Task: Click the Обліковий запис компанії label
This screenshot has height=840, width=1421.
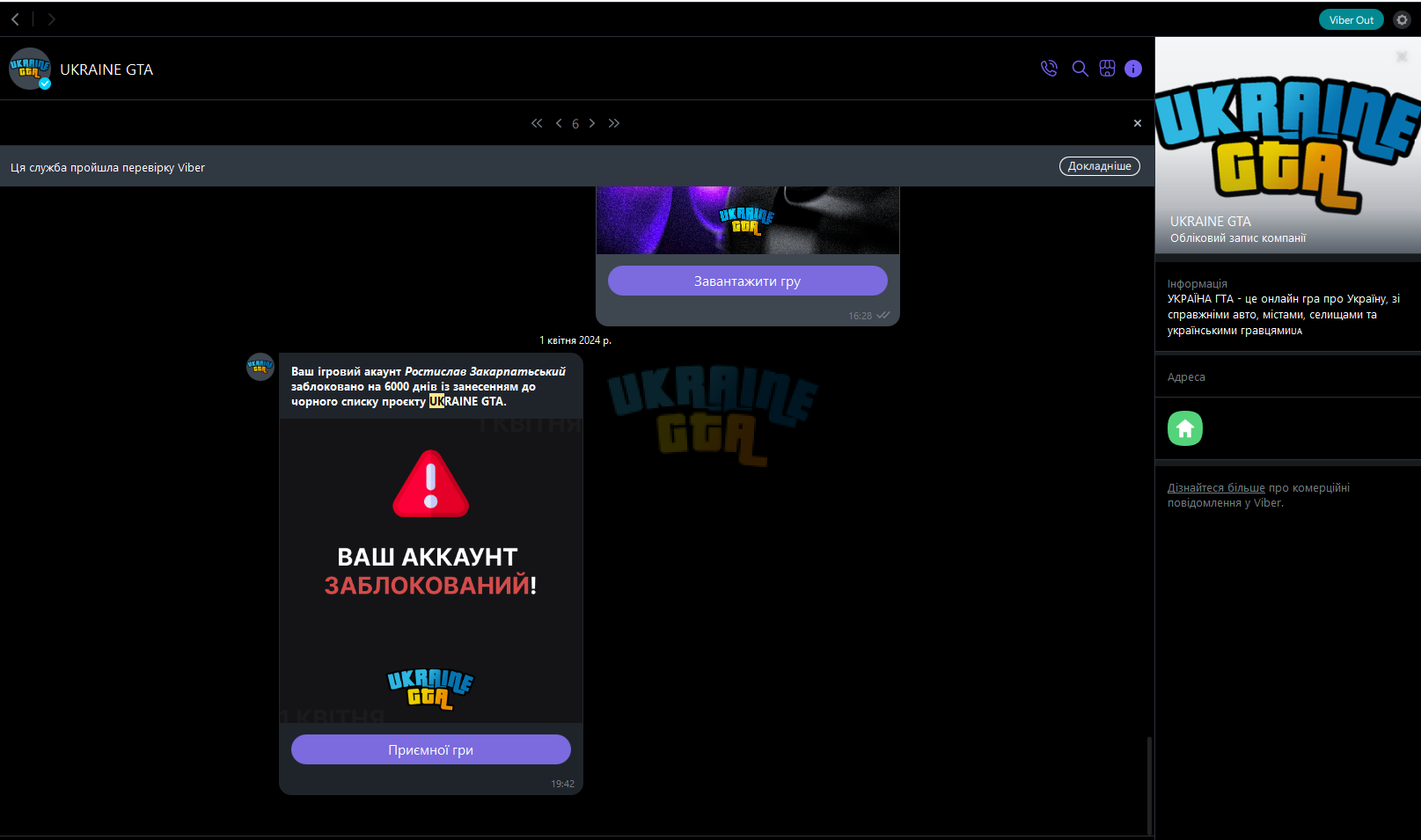Action: coord(1238,237)
